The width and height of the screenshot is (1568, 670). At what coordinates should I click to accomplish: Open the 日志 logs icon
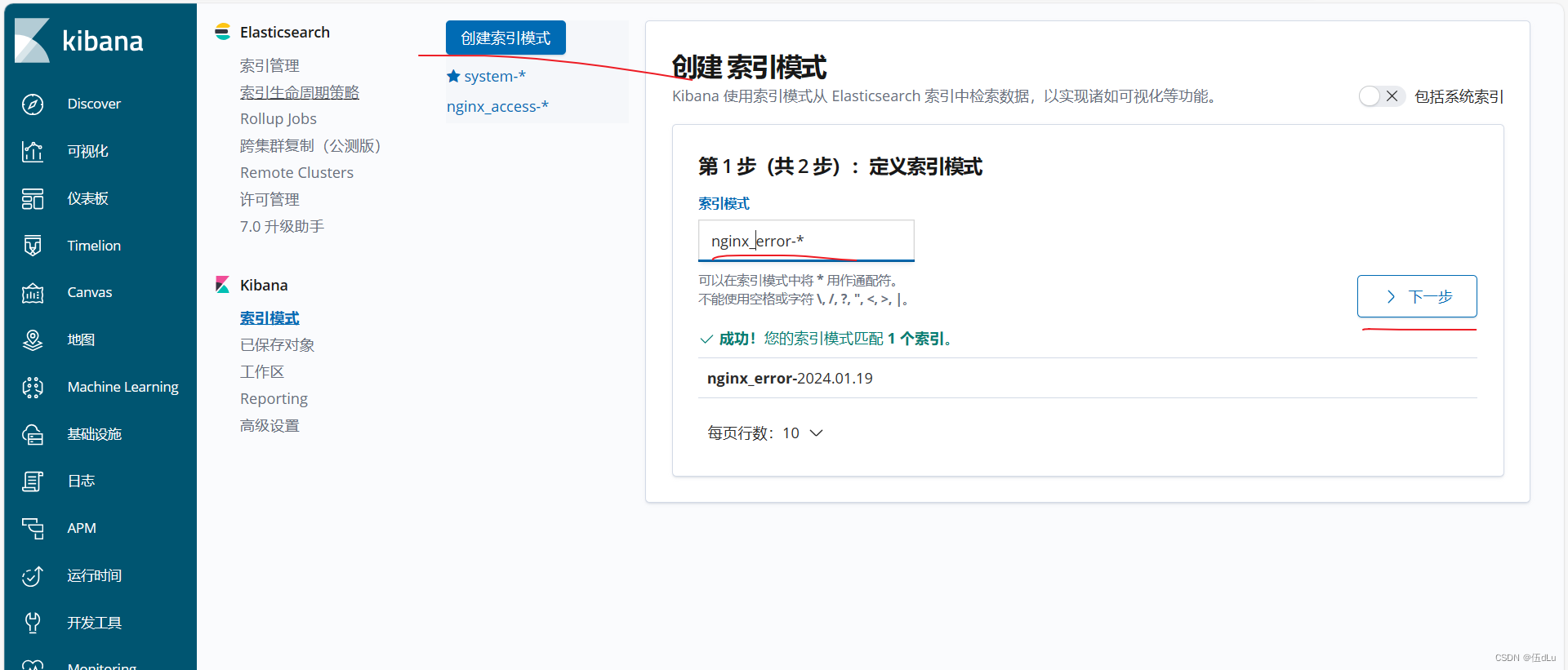(33, 481)
